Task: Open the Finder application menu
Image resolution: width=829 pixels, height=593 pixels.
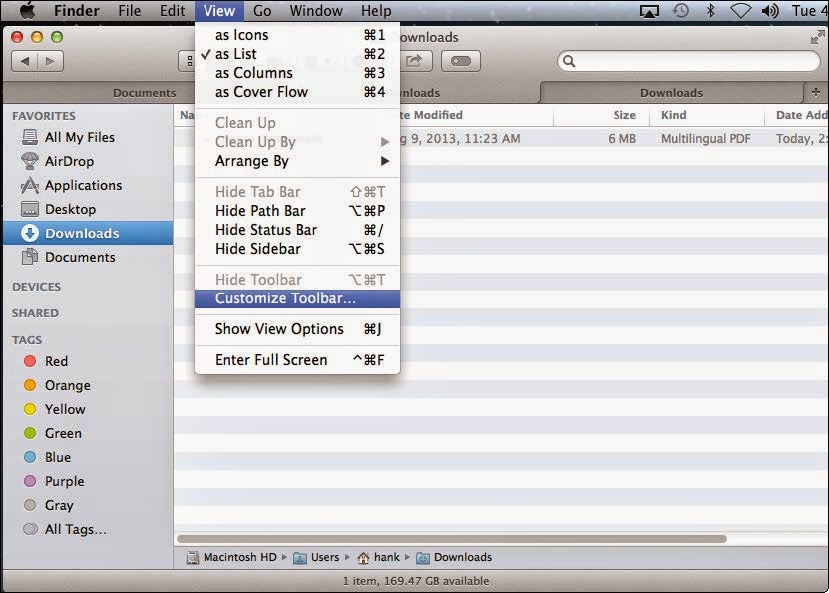Action: tap(77, 11)
